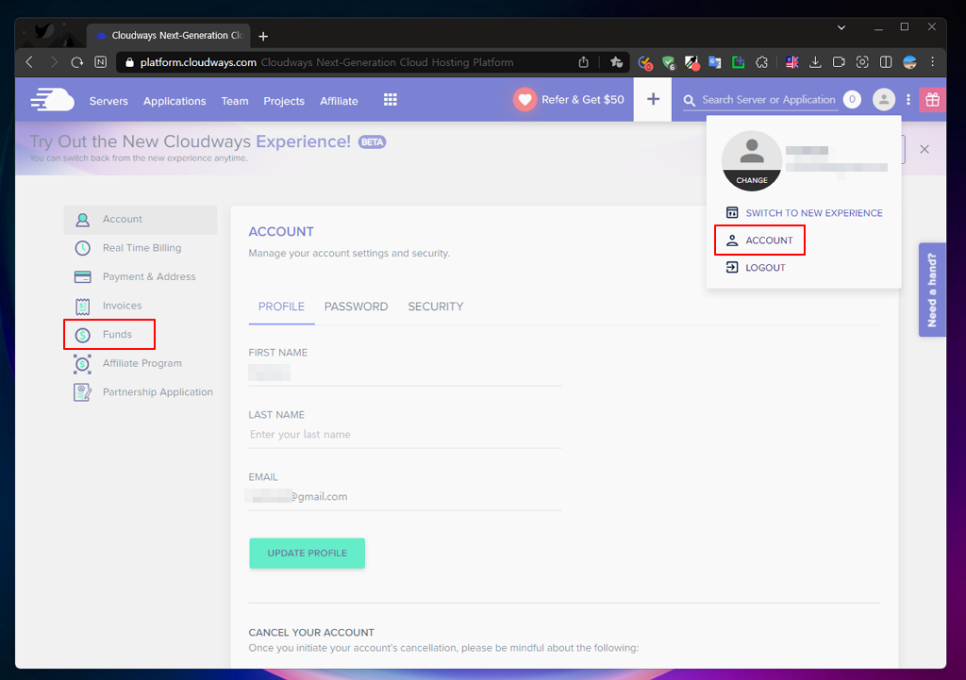This screenshot has height=680, width=966.
Task: Open the three-dot header menu
Action: click(x=908, y=99)
